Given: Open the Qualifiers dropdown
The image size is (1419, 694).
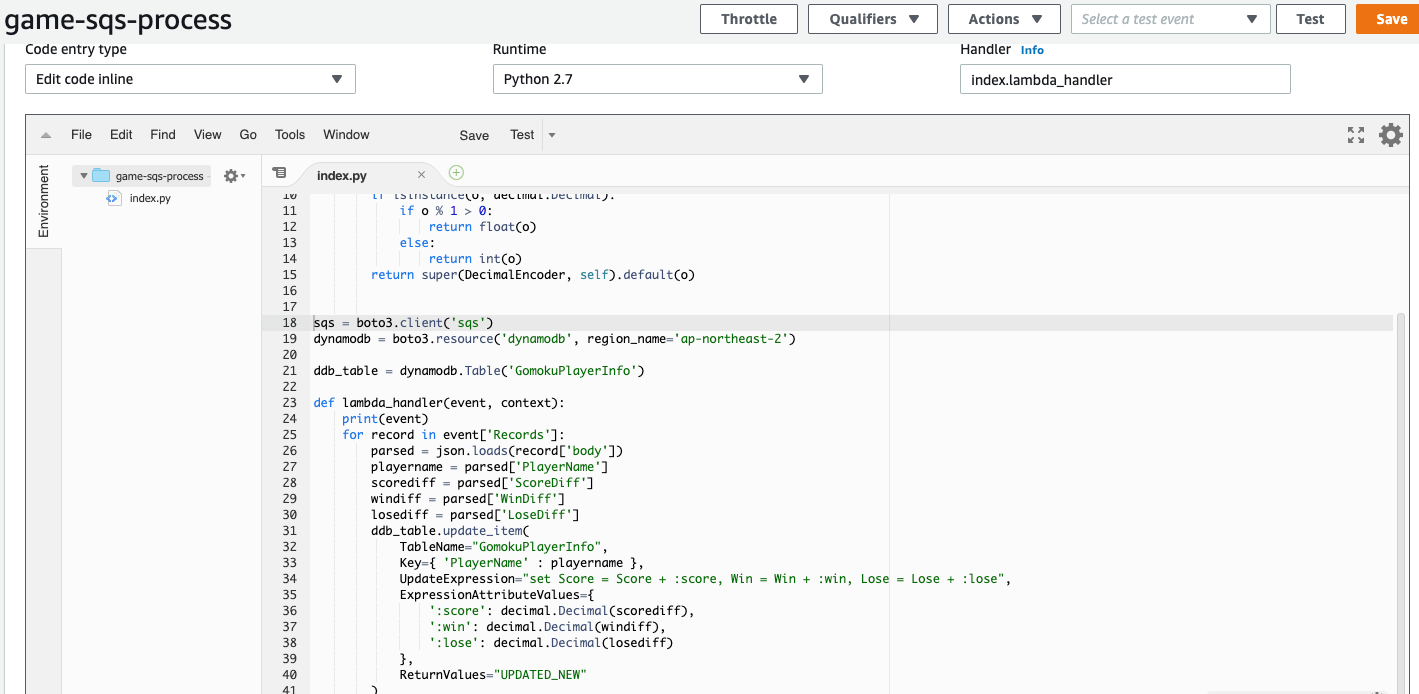Looking at the screenshot, I should tap(872, 18).
